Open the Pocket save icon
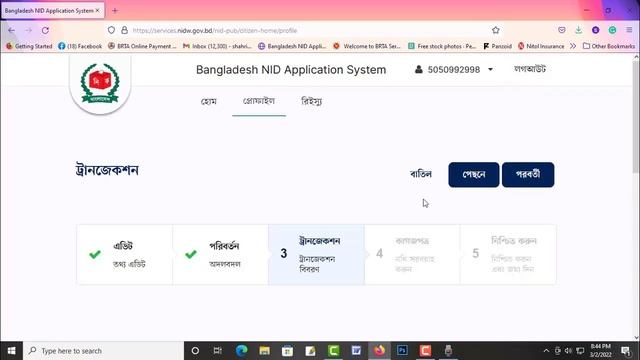 click(562, 30)
